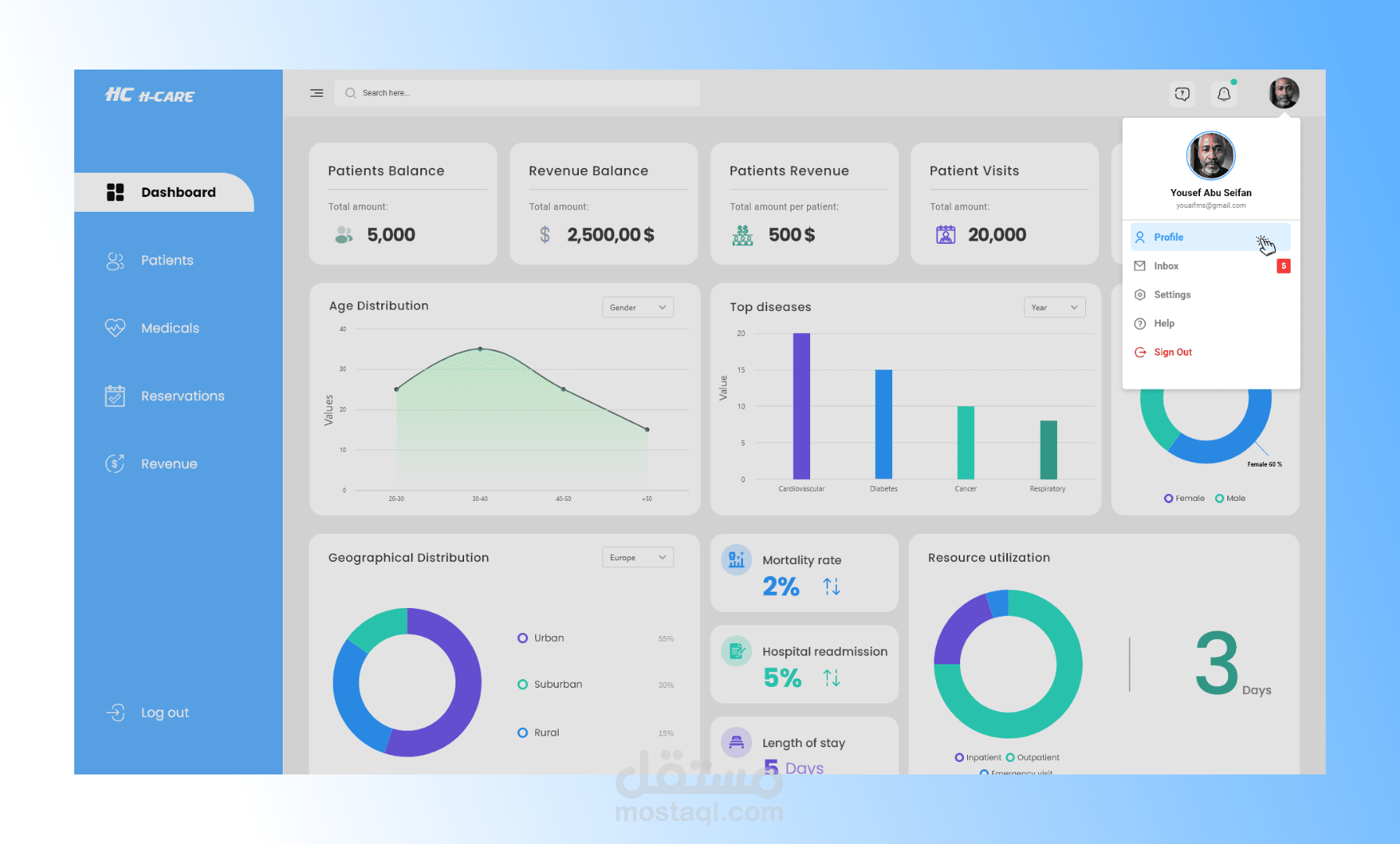Open the help chat icon in header
Screen dimensions: 1400x844
point(1182,94)
